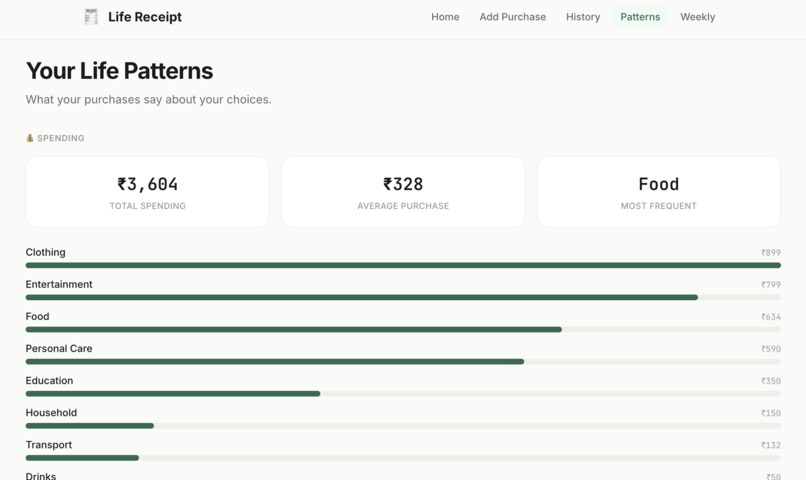Select the ₹328 average purchase card
Screen dimensions: 806x480
pos(403,192)
